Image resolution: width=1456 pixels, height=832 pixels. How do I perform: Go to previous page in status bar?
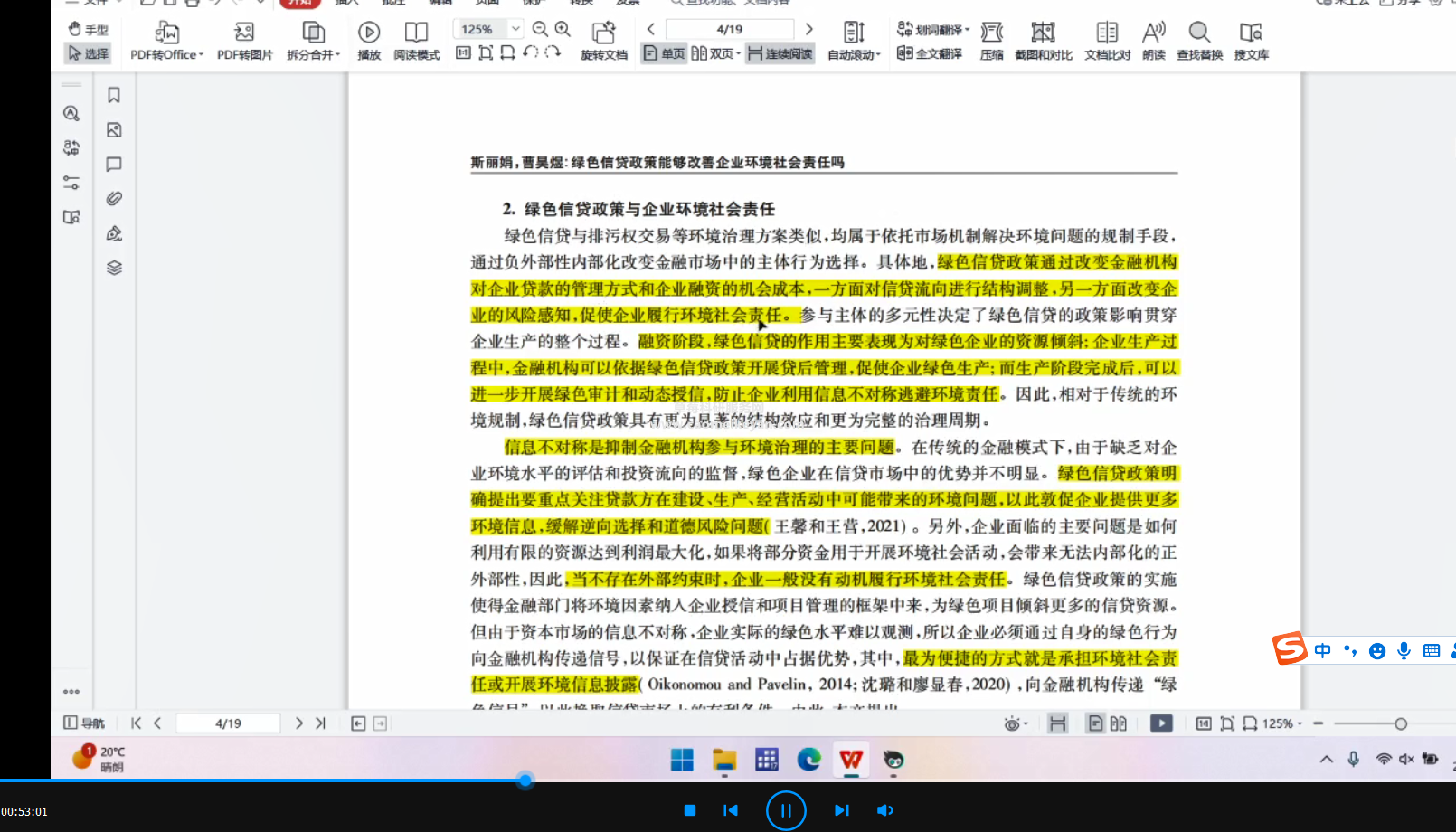coord(157,723)
